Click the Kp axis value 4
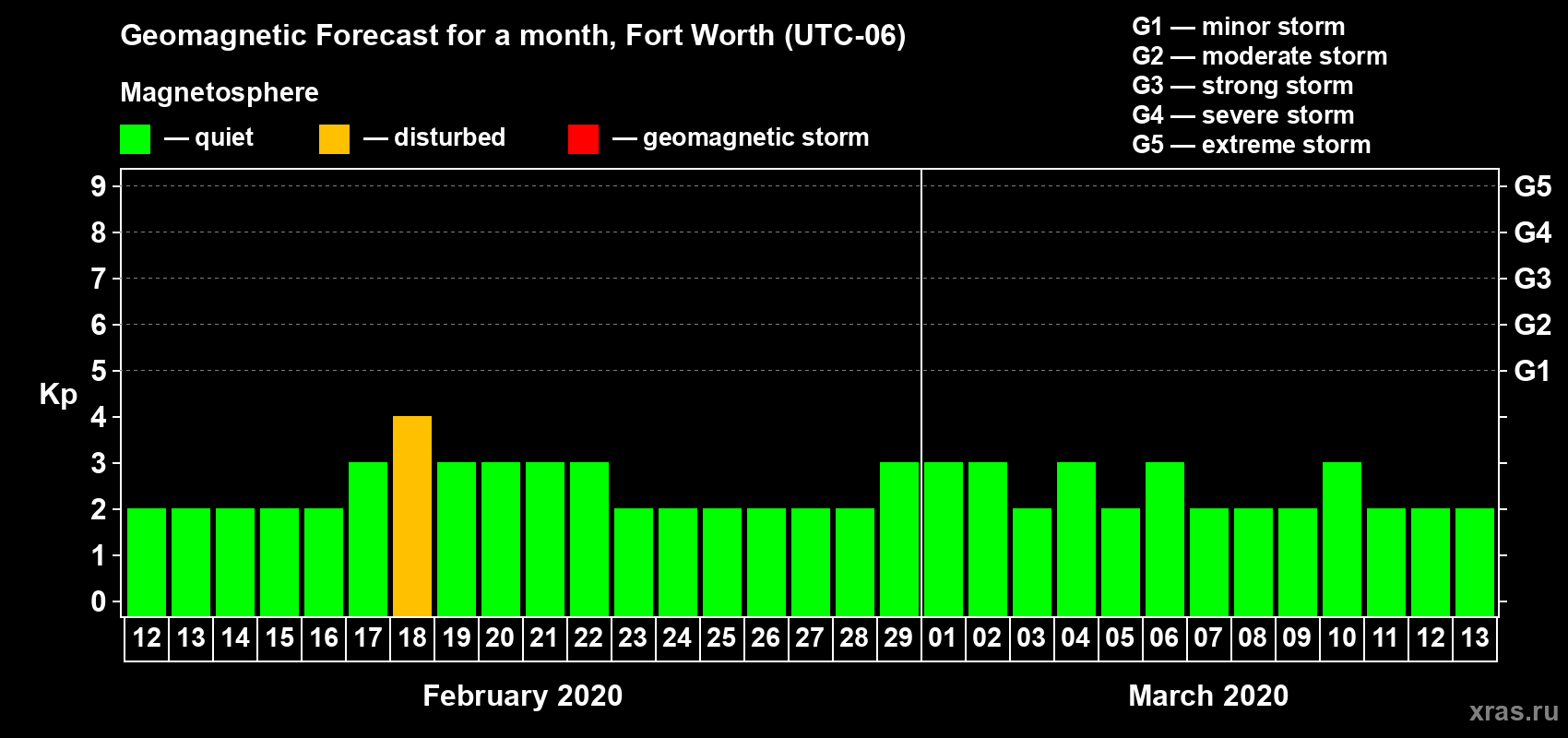Screen dimensions: 1568x738 (x=99, y=417)
